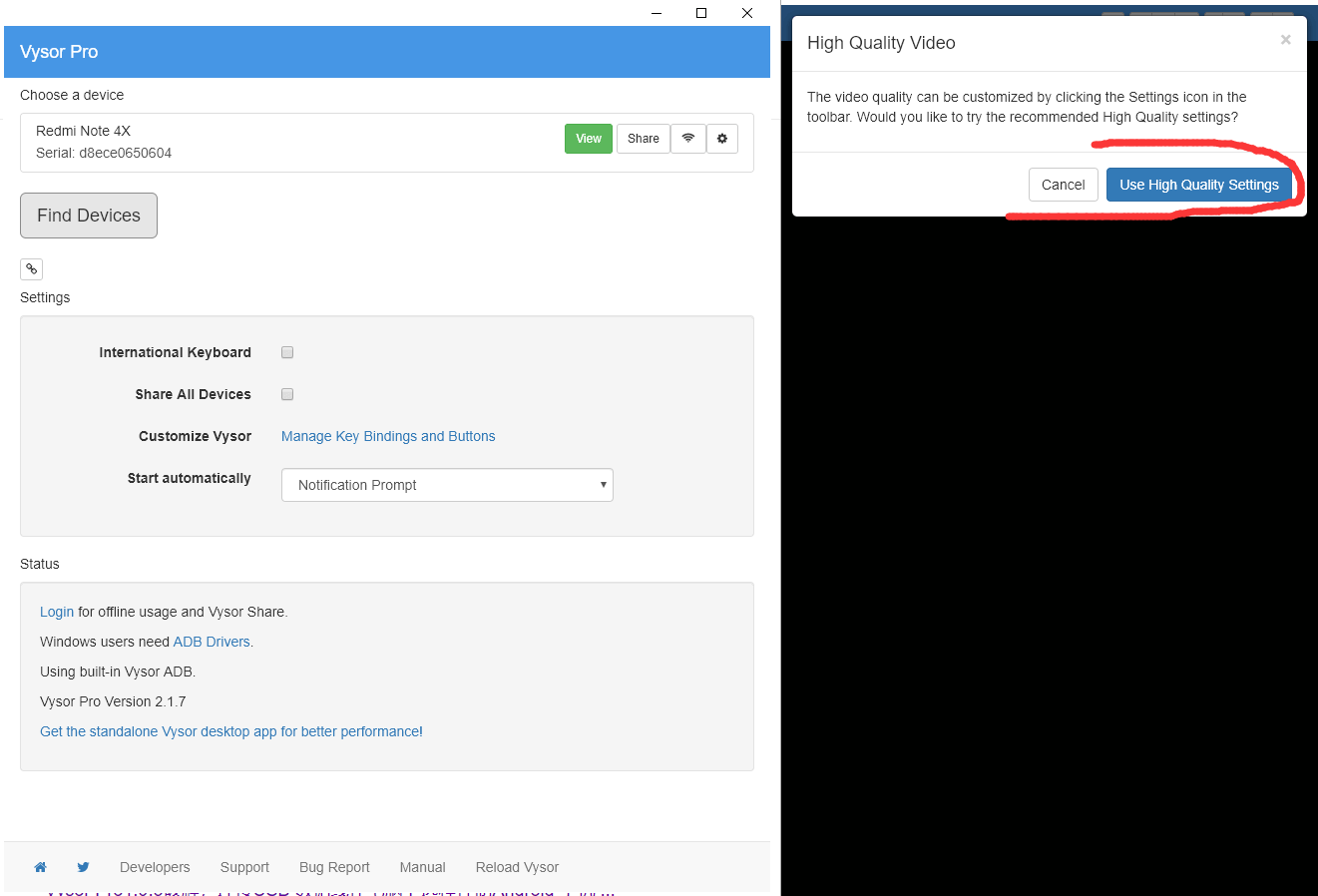The height and width of the screenshot is (896, 1318).
Task: Open Manage Key Bindings and Buttons link
Action: (388, 436)
